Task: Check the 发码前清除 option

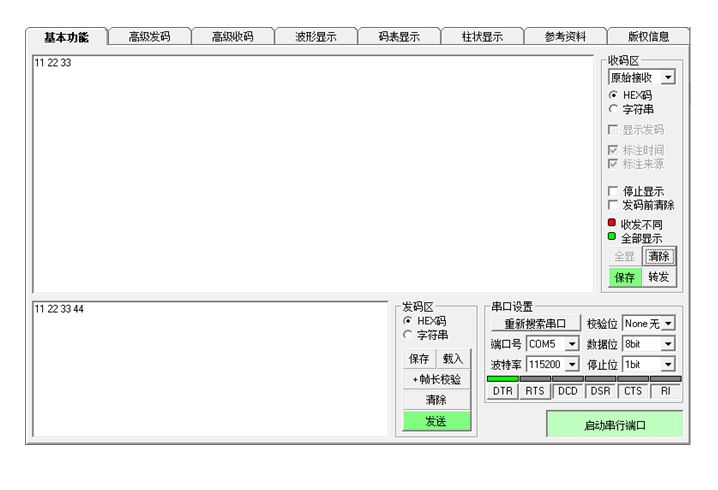Action: point(613,205)
